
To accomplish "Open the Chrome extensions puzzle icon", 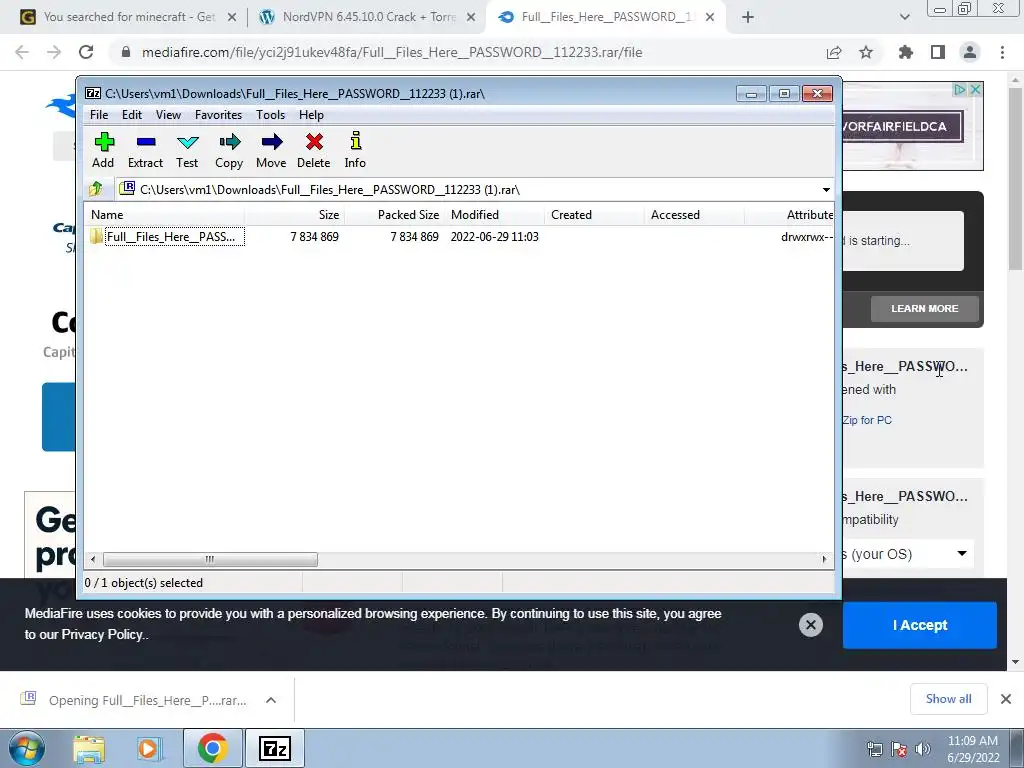I will click(906, 52).
